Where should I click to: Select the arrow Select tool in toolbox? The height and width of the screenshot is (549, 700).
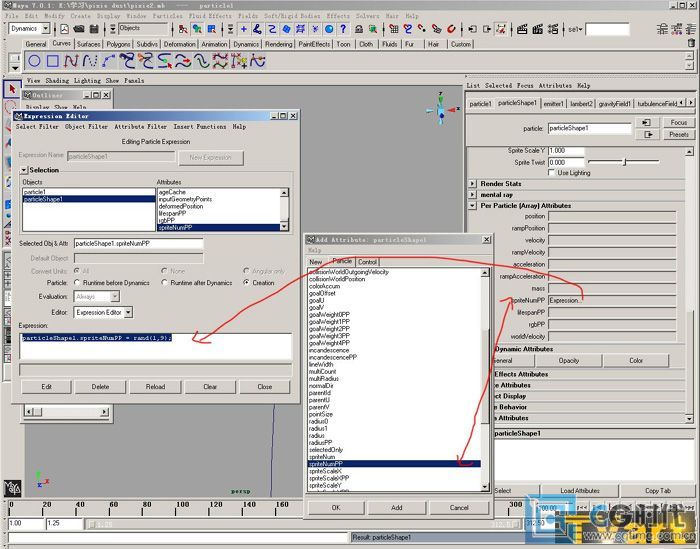tap(12, 89)
